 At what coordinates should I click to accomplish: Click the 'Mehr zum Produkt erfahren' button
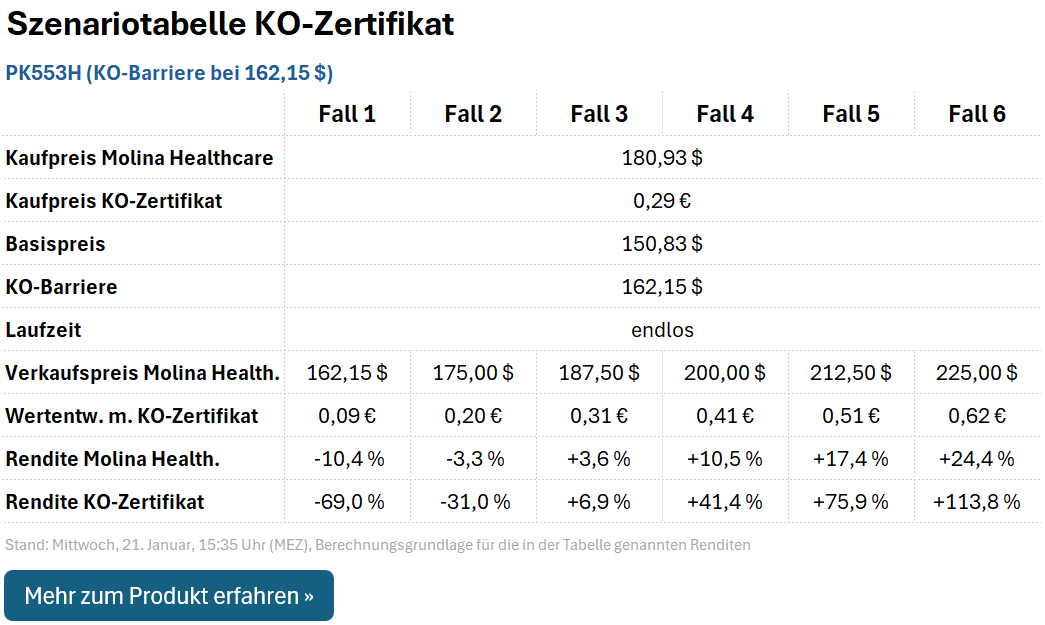169,596
